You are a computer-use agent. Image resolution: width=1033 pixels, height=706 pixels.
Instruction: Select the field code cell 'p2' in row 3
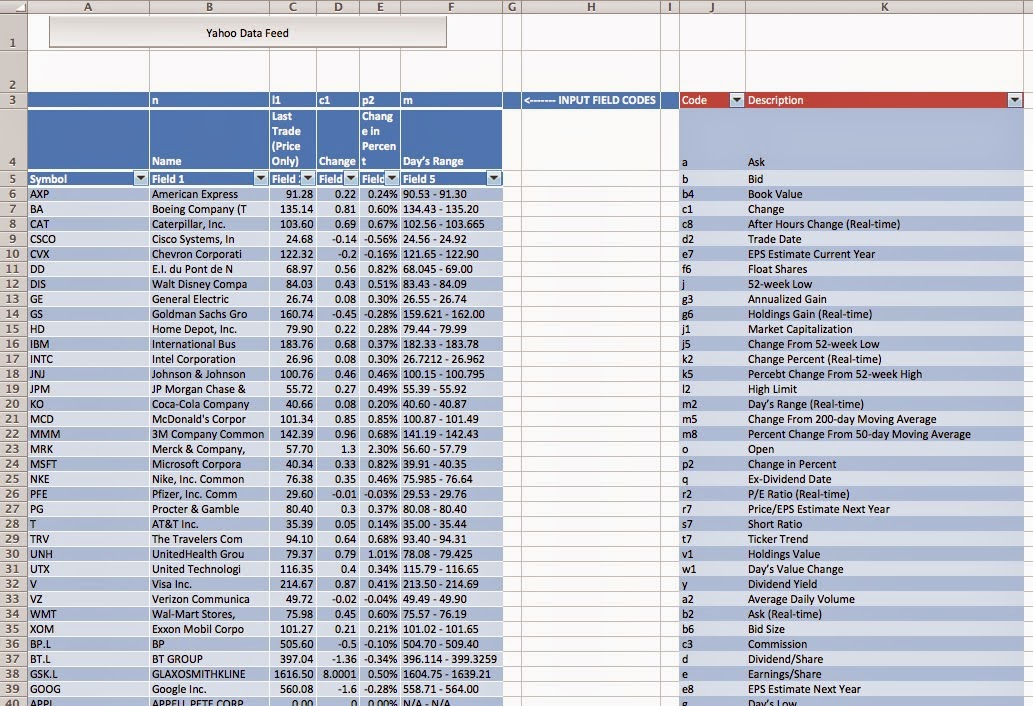[x=379, y=100]
